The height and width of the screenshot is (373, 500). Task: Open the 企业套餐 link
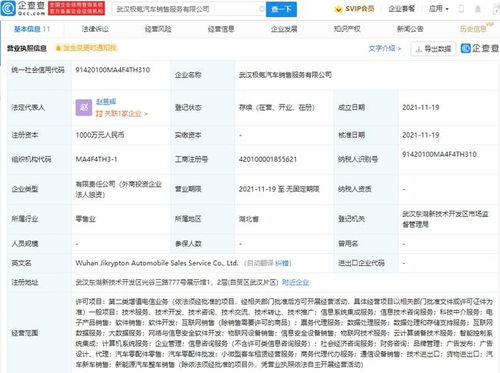[x=402, y=9]
